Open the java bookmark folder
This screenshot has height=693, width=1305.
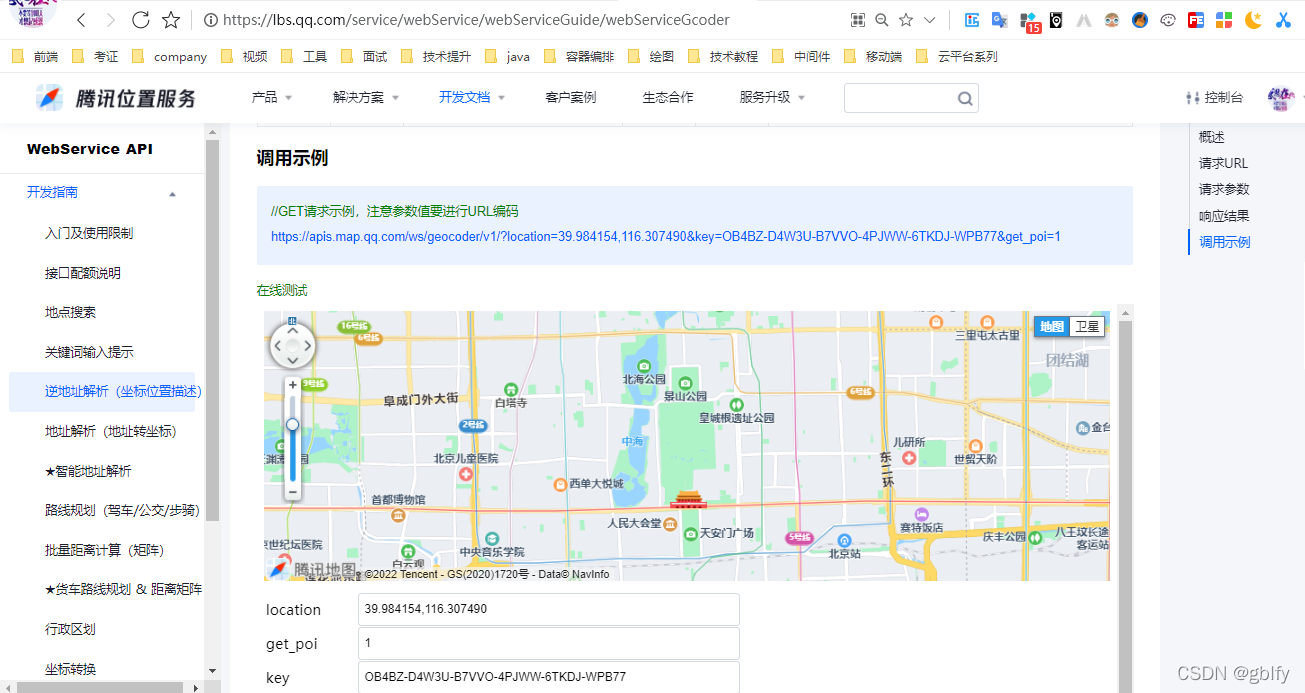pyautogui.click(x=507, y=57)
